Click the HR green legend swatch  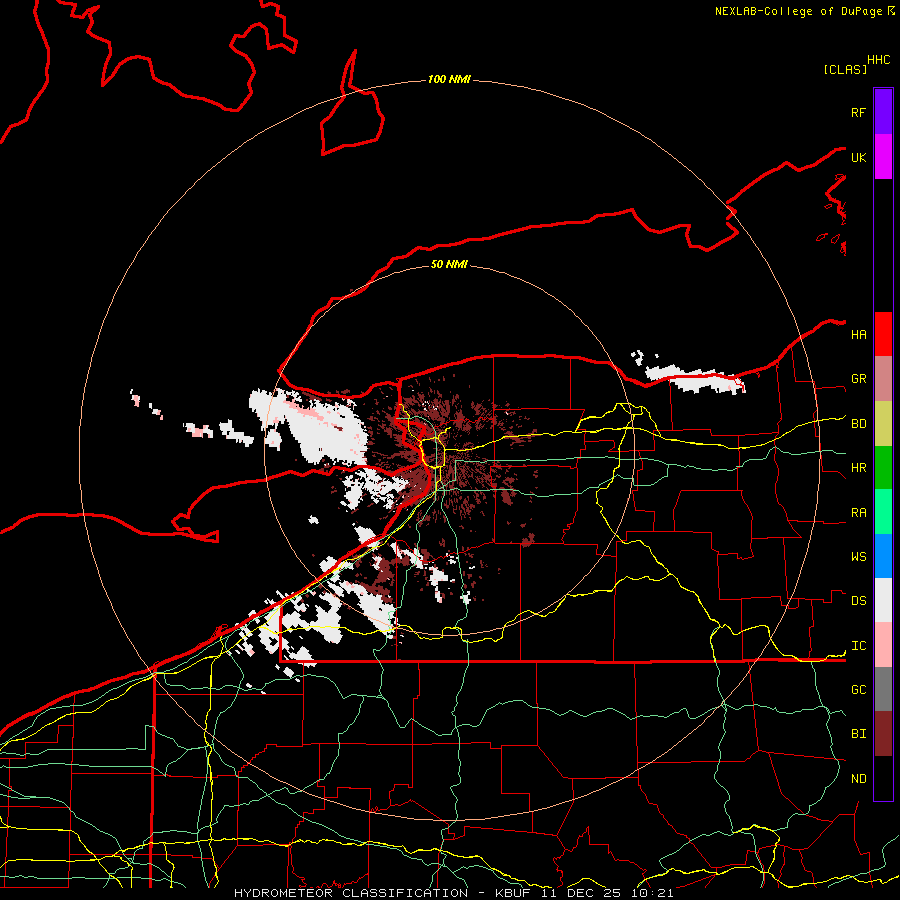click(x=883, y=468)
